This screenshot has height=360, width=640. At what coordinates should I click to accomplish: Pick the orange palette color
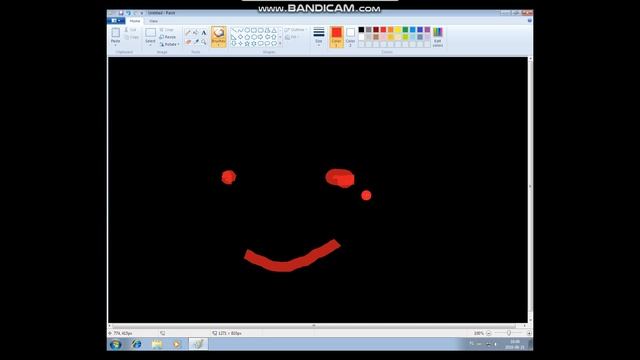pyautogui.click(x=391, y=29)
